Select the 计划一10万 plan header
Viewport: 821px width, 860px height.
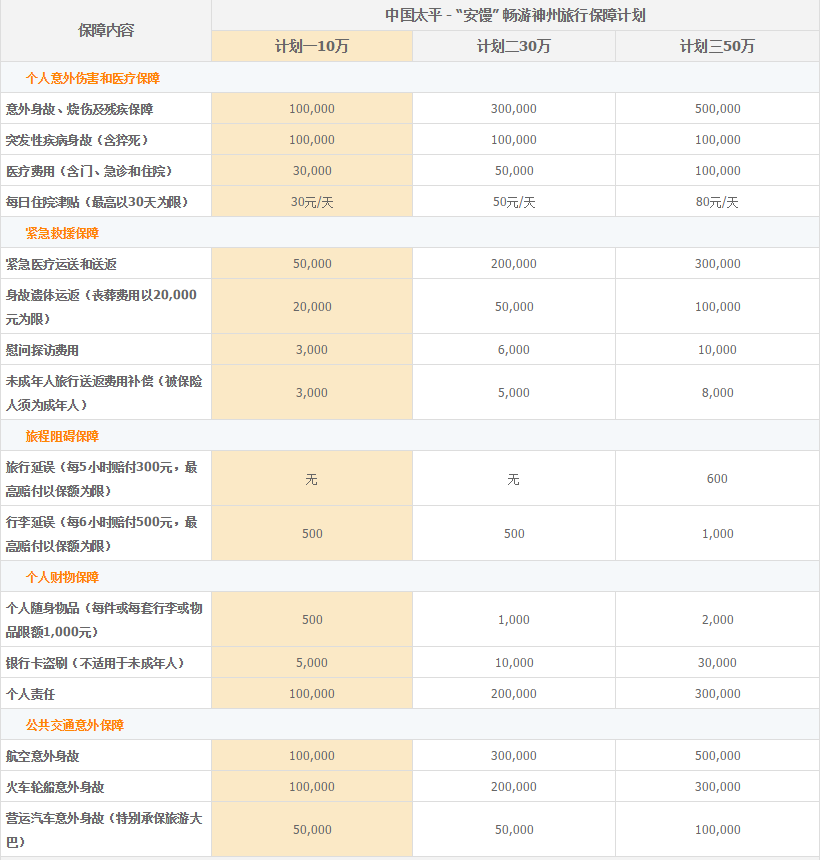[312, 46]
